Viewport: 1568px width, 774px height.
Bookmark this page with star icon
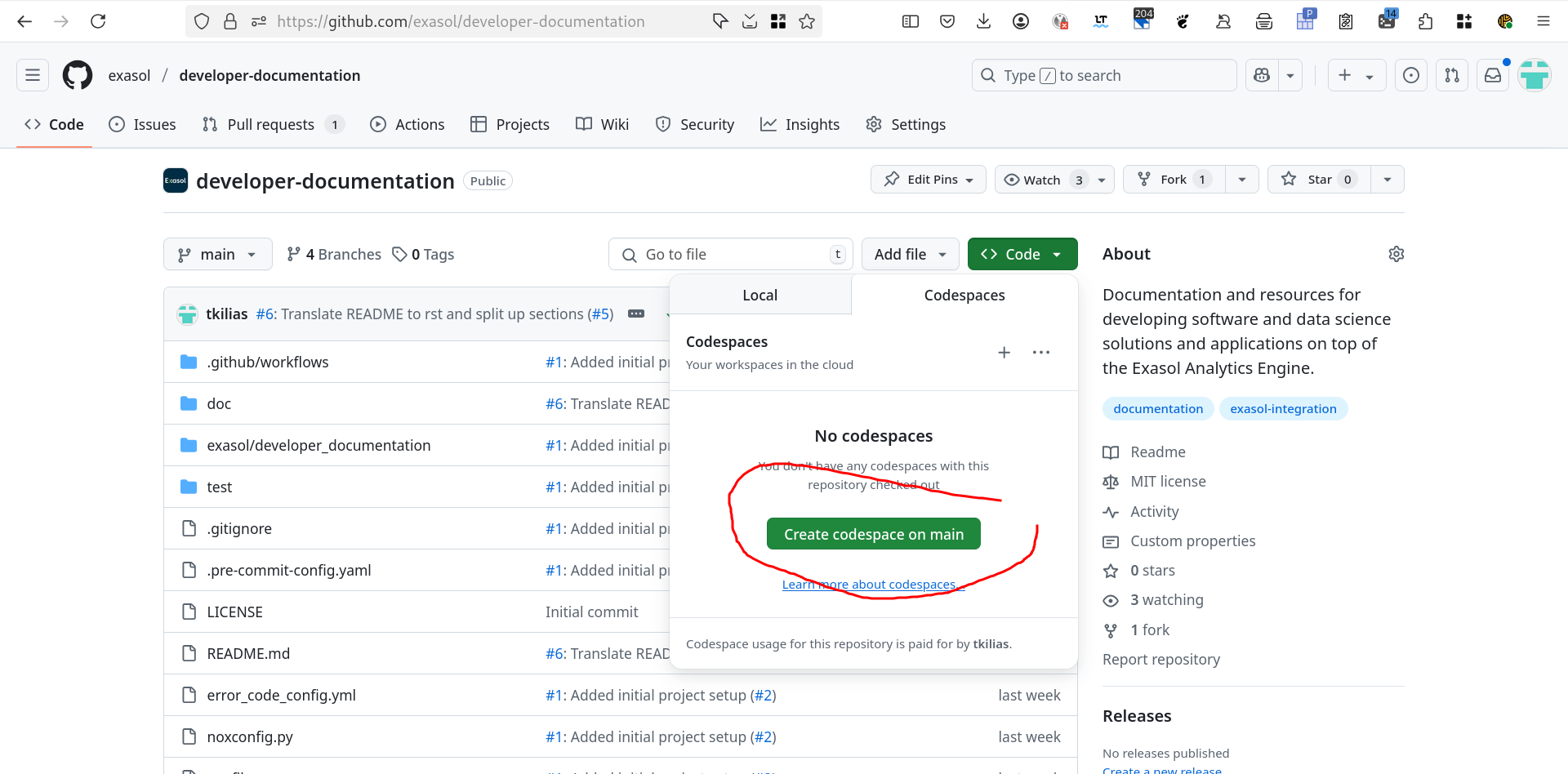coord(807,21)
